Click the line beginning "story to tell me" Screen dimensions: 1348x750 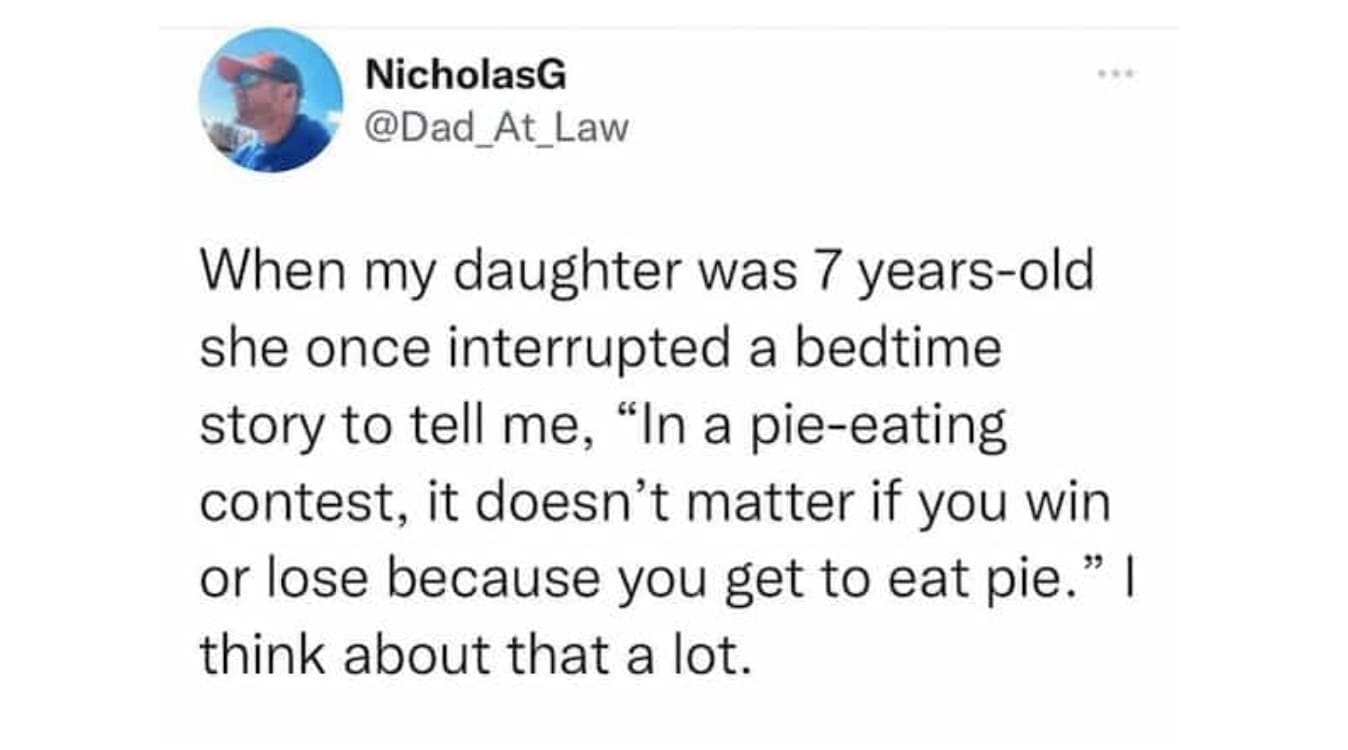click(x=603, y=426)
